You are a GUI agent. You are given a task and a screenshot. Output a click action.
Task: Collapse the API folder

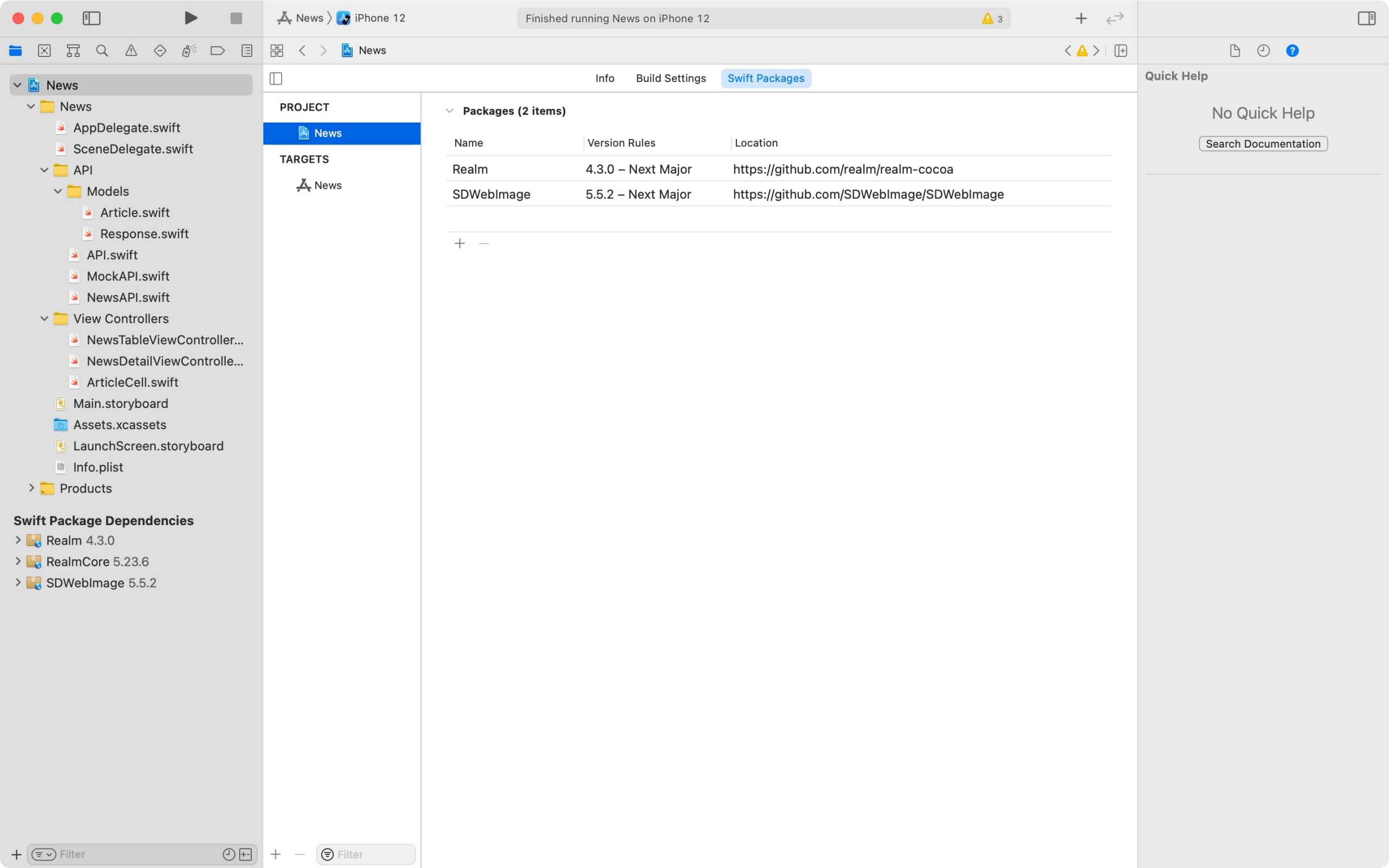(x=44, y=170)
